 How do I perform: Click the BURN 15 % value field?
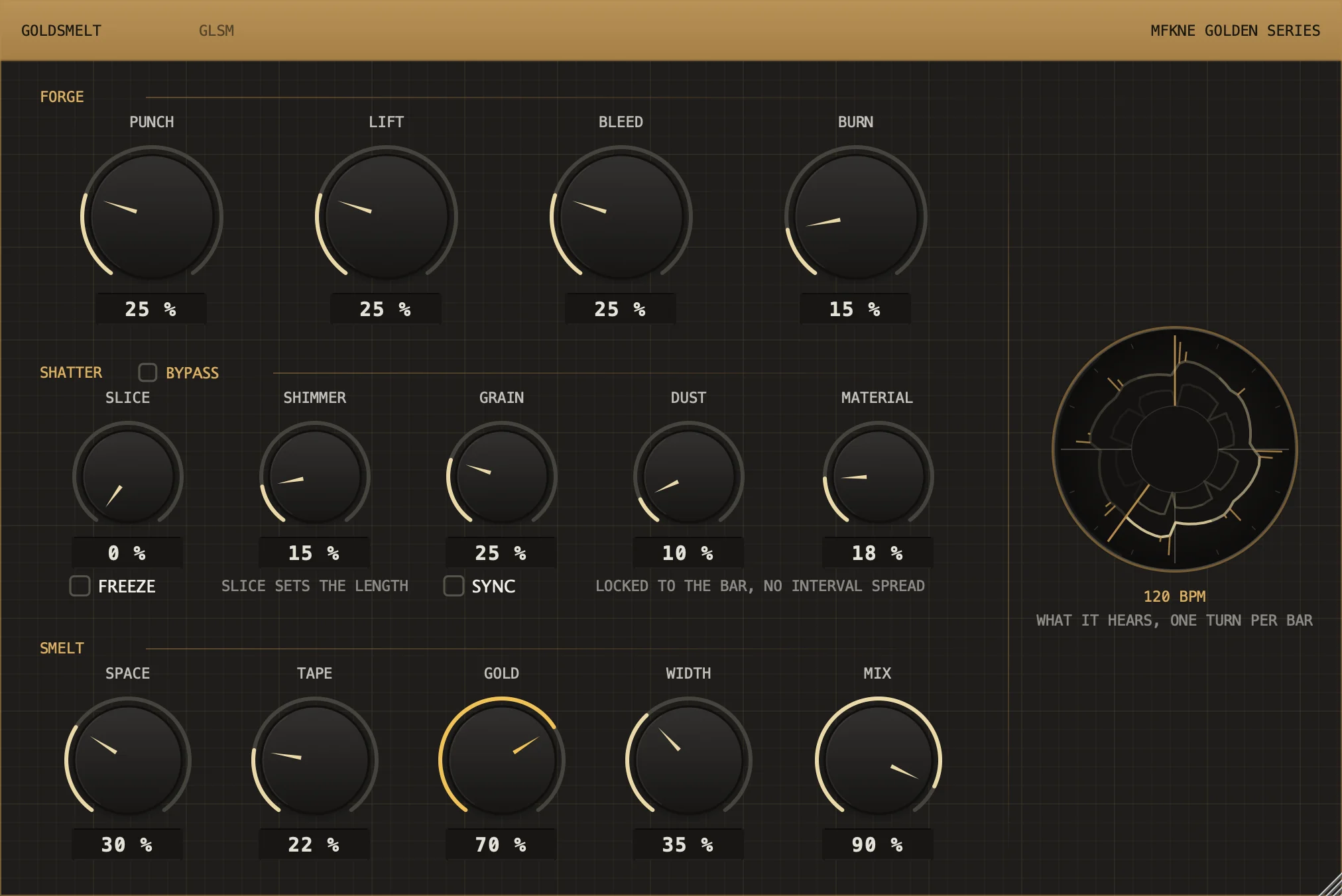pyautogui.click(x=855, y=309)
